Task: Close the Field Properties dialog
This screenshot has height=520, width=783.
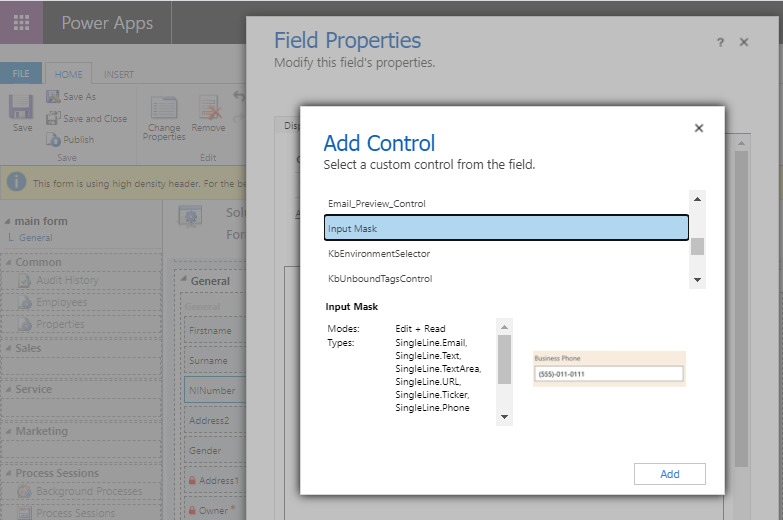Action: click(744, 42)
